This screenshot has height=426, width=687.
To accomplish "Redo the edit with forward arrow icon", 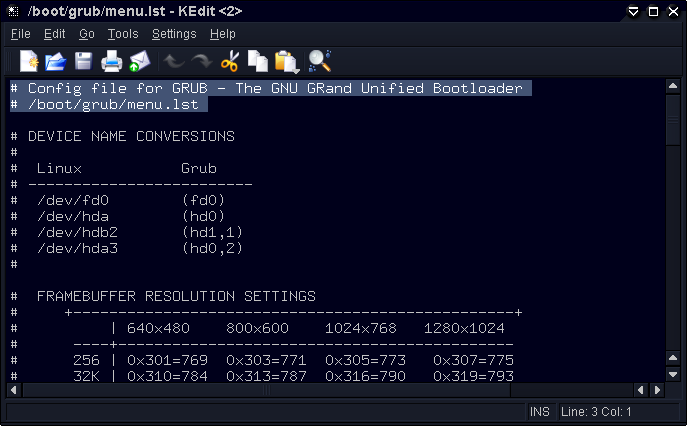I will click(x=202, y=61).
